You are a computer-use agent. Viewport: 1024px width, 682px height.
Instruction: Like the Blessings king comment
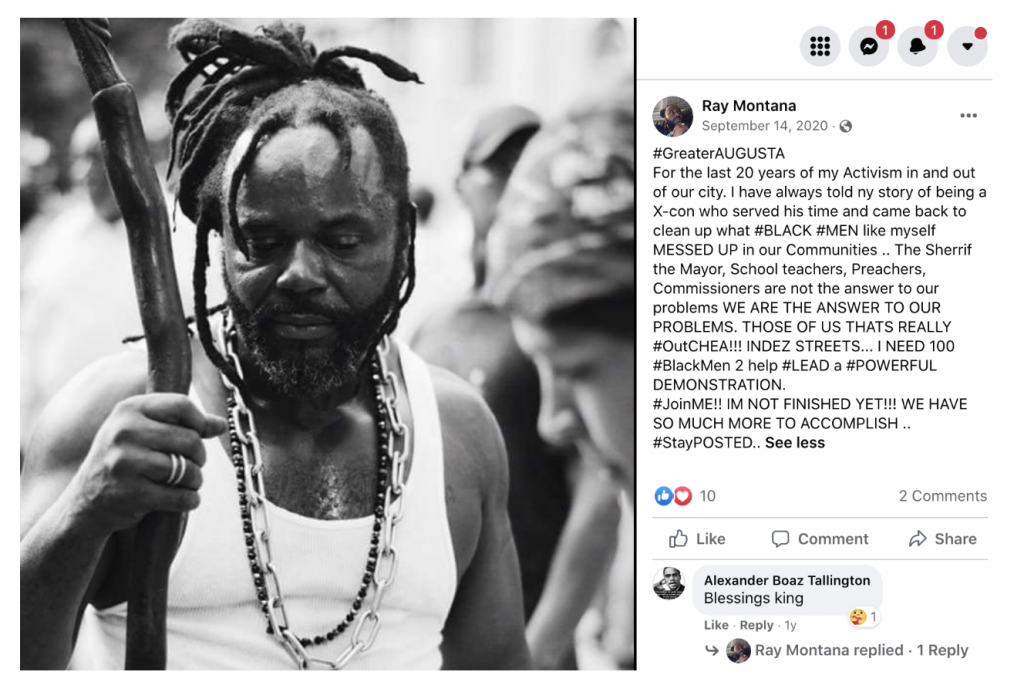pyautogui.click(x=716, y=625)
